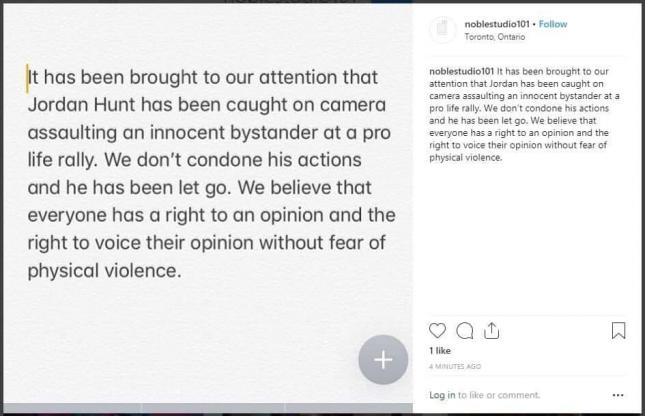Viewport: 645px width, 416px height.
Task: Follow the noblestudio101 account
Action: (553, 24)
